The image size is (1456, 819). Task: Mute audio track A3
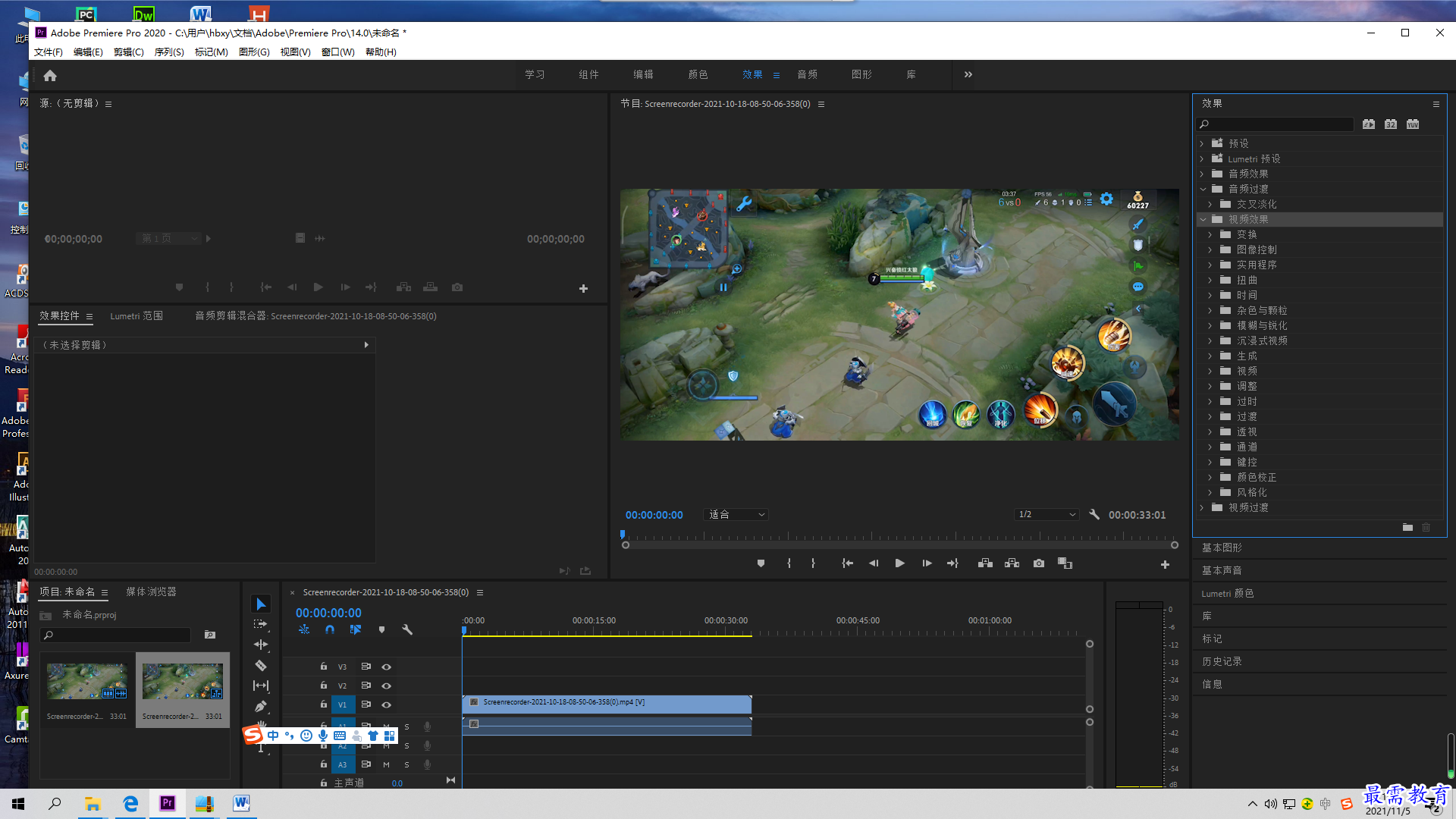pos(386,764)
